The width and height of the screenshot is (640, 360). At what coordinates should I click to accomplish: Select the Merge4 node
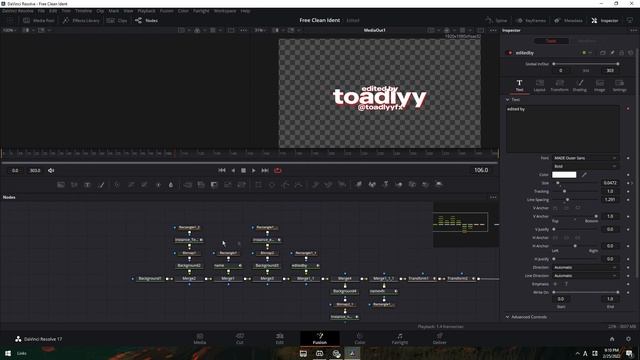click(344, 278)
